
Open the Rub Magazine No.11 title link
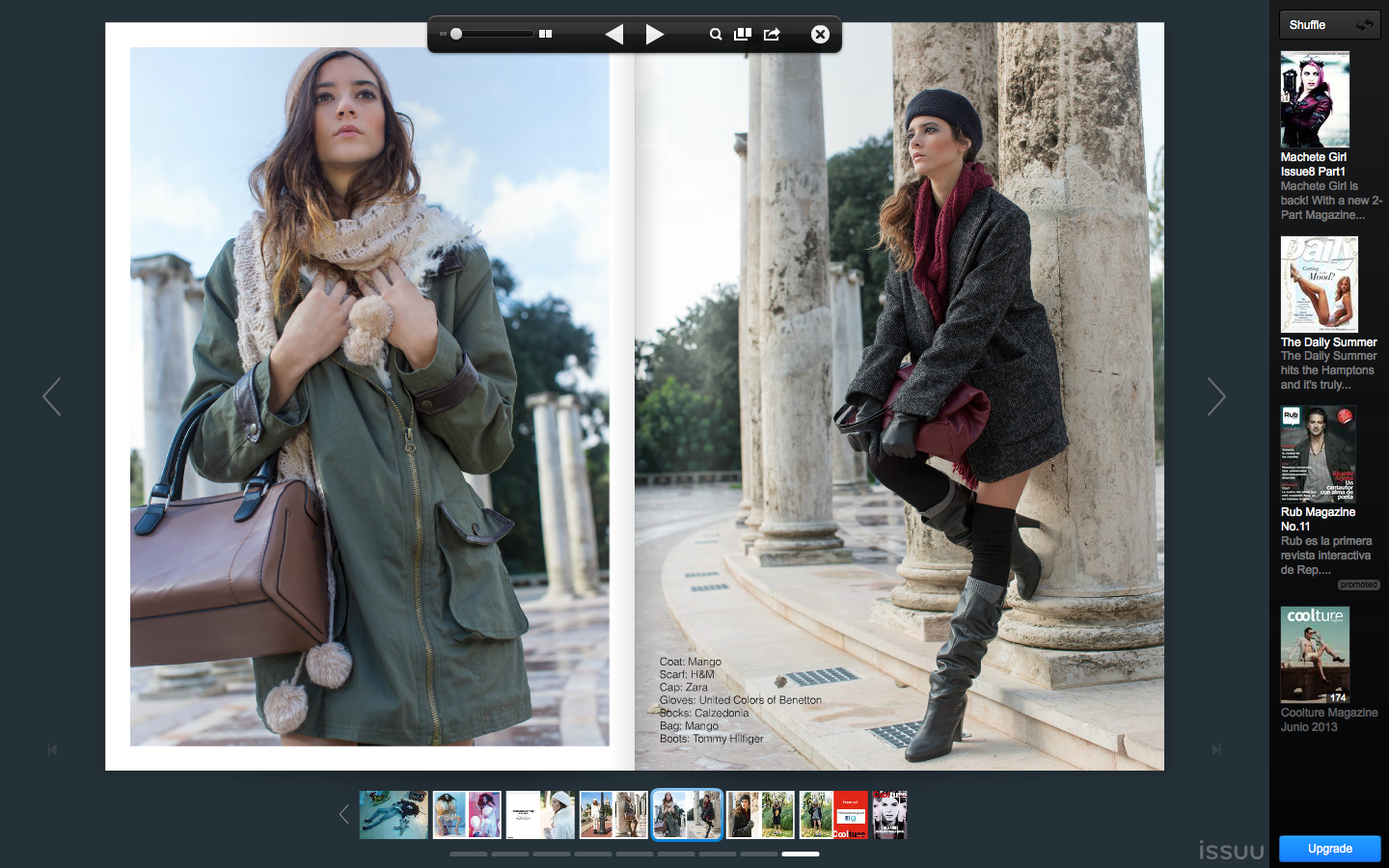click(x=1318, y=519)
